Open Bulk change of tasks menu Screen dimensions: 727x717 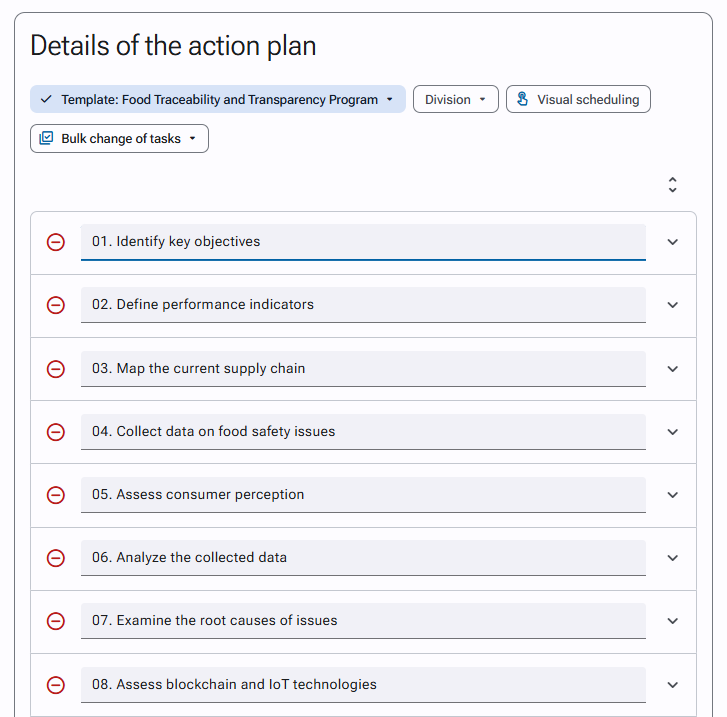tap(119, 138)
